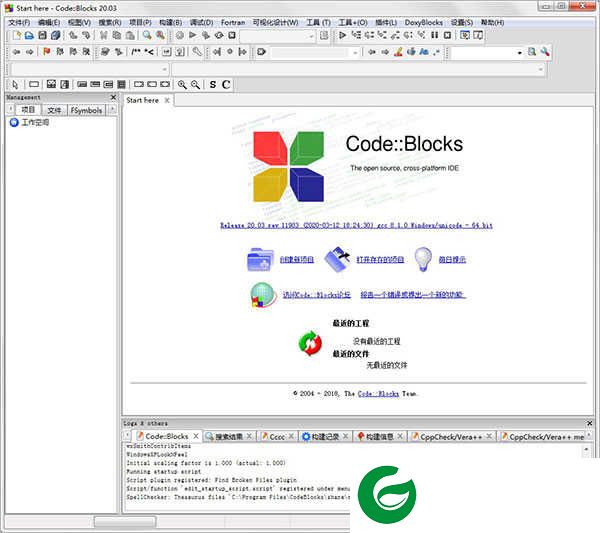Screen dimensions: 600x533
Task: Select the 搜索结果 log tab
Action: coord(228,436)
